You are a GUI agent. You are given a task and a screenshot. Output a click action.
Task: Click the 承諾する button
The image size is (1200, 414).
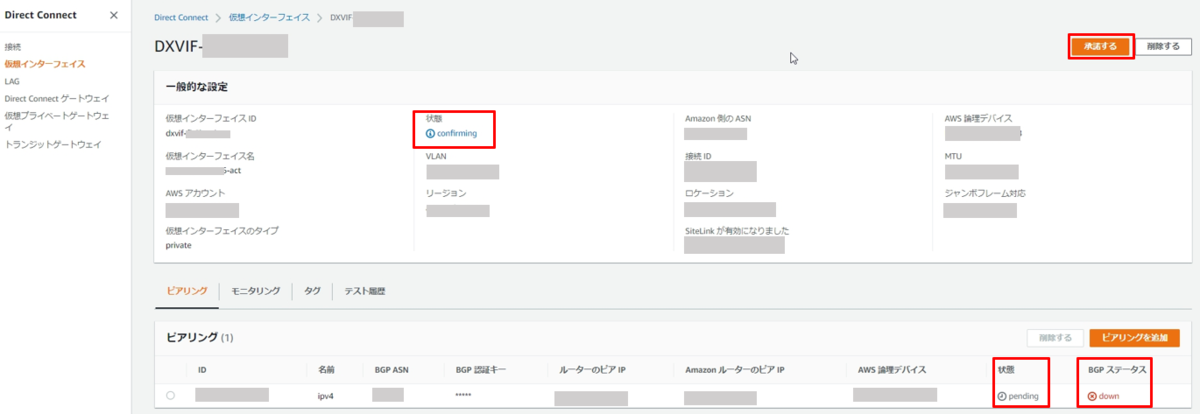[x=1100, y=46]
